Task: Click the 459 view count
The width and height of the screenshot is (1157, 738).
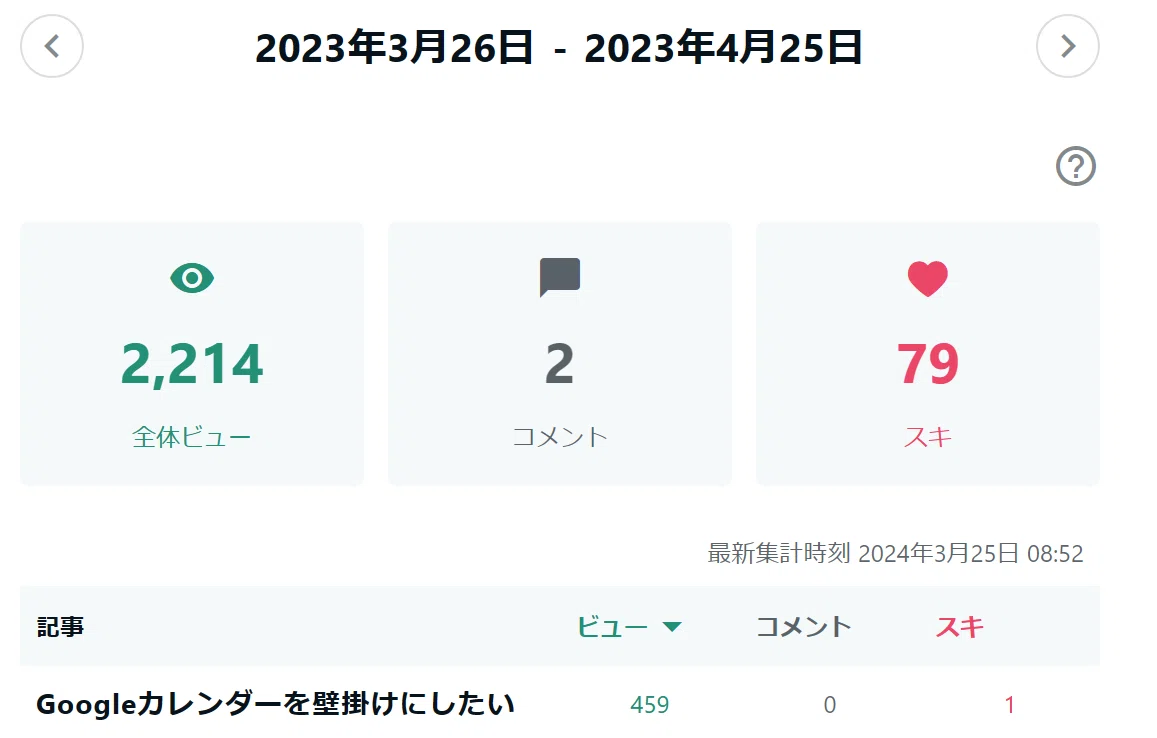Action: (x=649, y=705)
